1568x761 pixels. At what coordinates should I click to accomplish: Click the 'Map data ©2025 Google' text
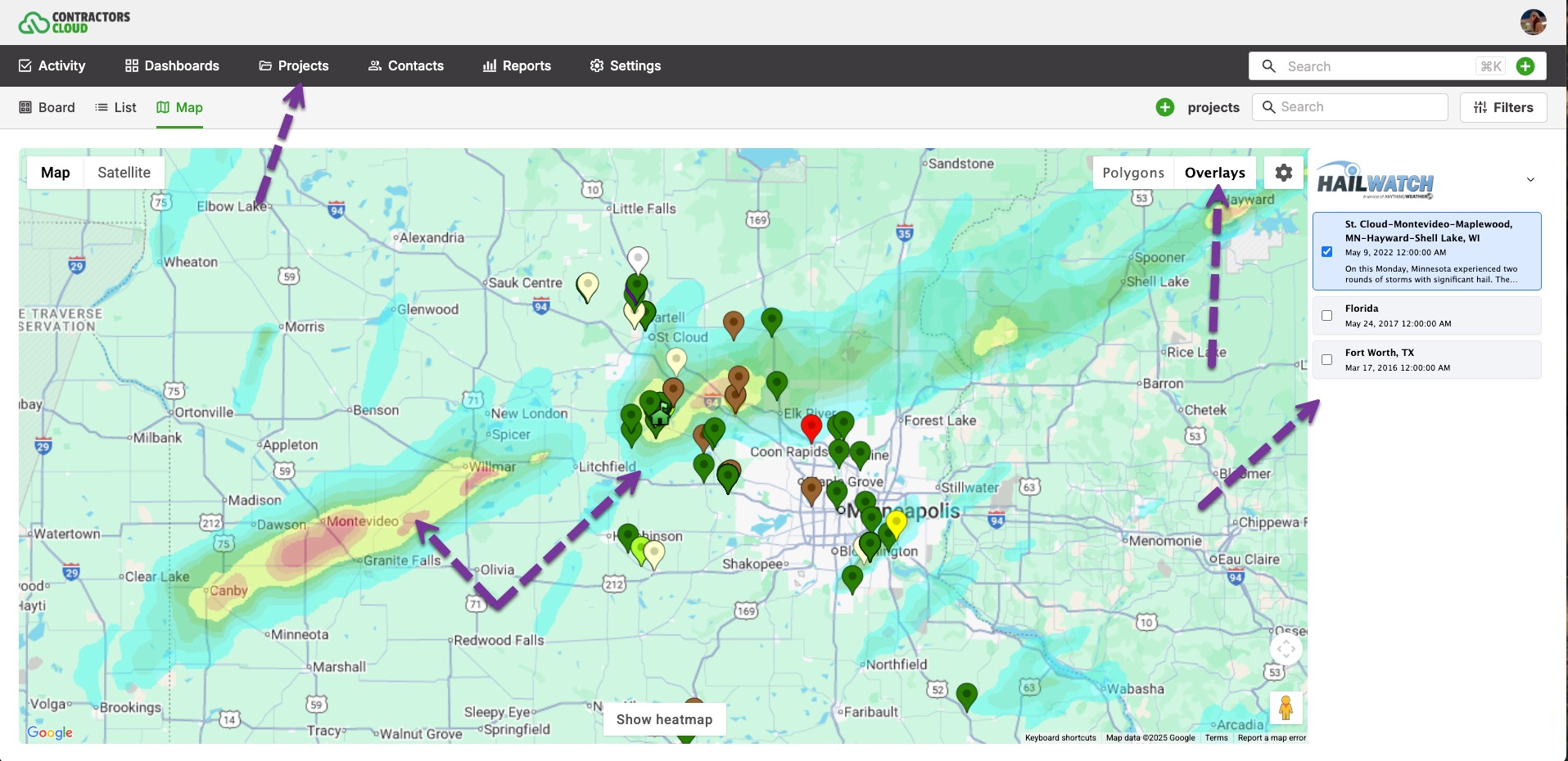[1150, 738]
